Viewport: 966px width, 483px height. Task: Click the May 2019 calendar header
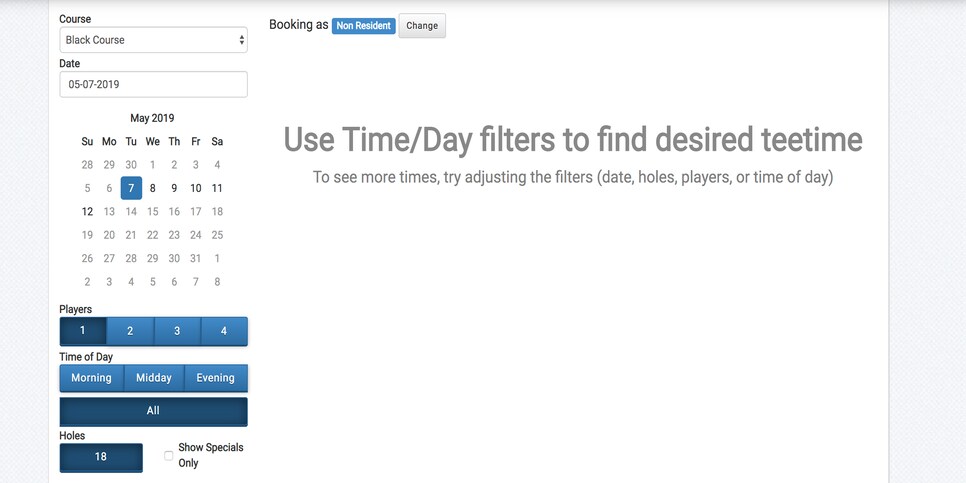coord(152,118)
